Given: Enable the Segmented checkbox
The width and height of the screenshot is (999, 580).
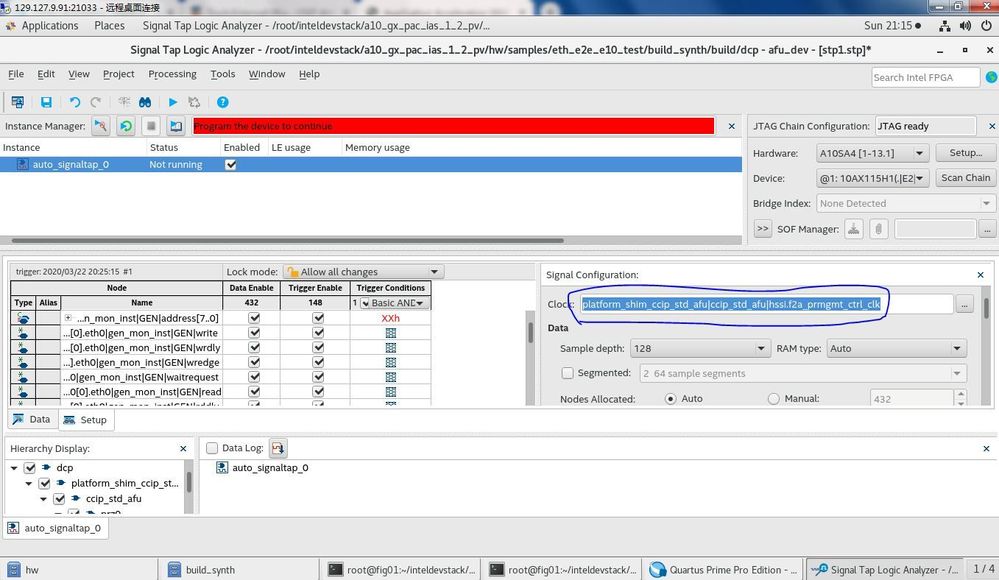Looking at the screenshot, I should coord(568,373).
